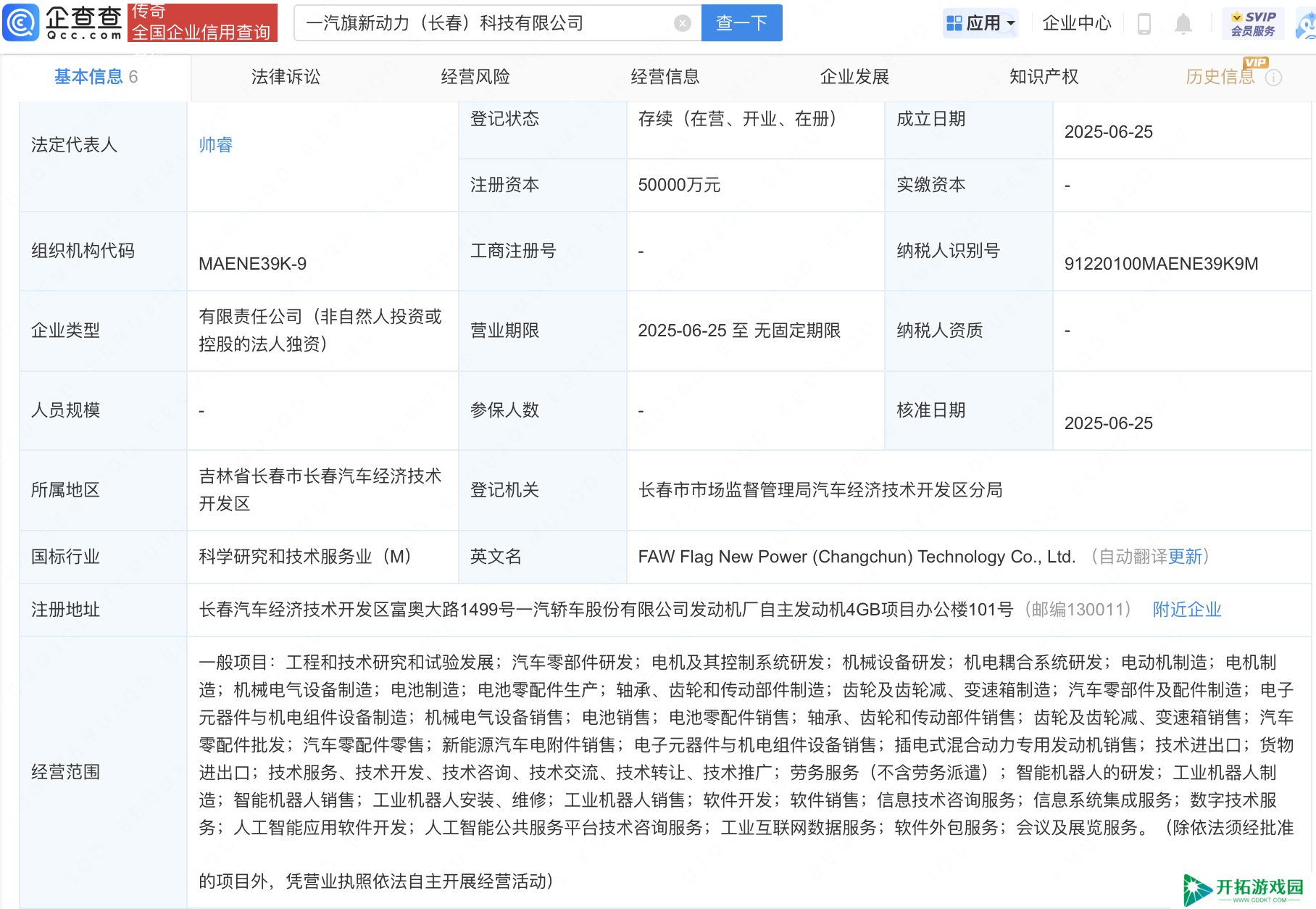Image resolution: width=1316 pixels, height=909 pixels.
Task: Select the 50000万元 registered capital value
Action: pos(679,186)
